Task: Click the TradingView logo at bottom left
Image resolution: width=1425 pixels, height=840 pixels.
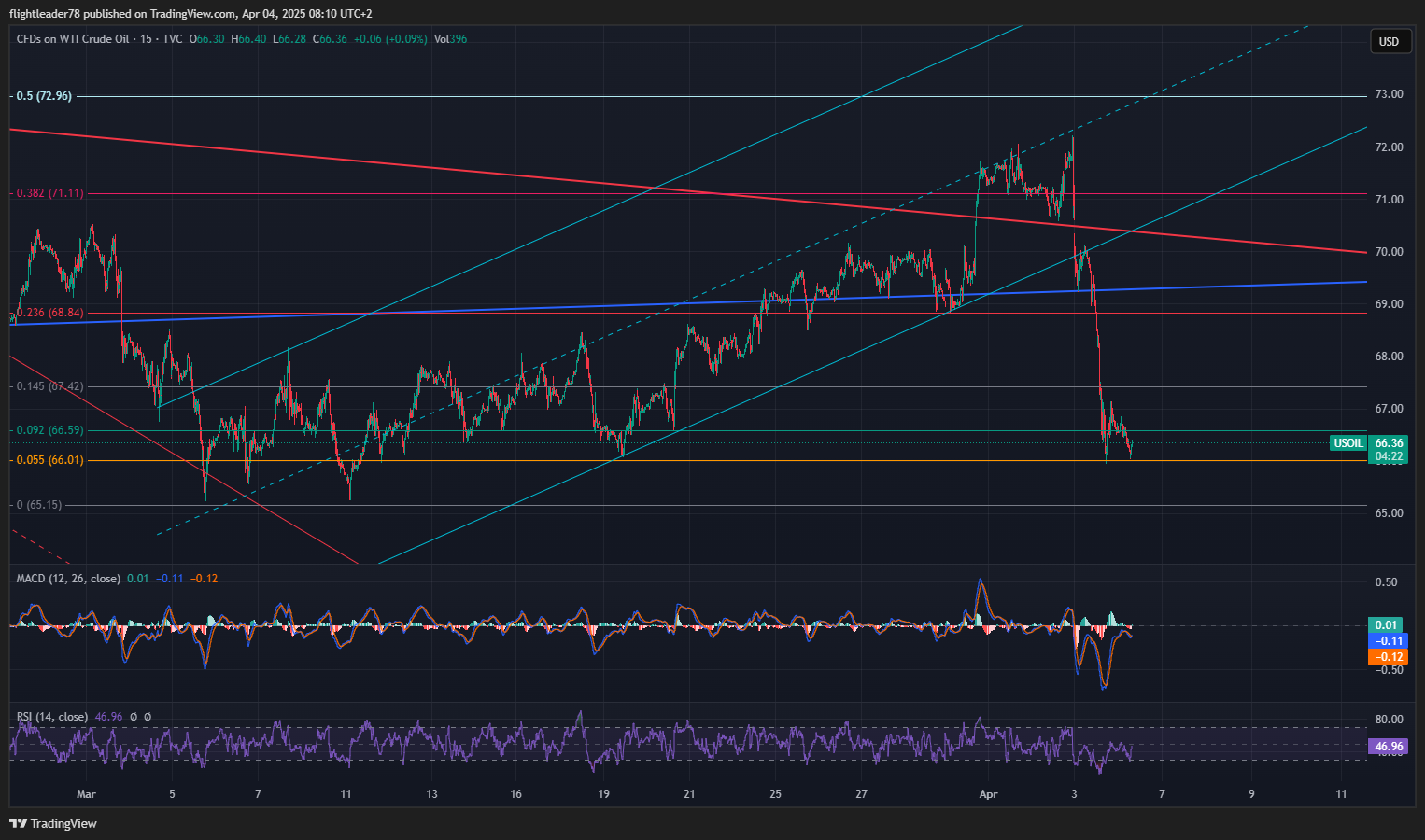Action: pyautogui.click(x=53, y=823)
